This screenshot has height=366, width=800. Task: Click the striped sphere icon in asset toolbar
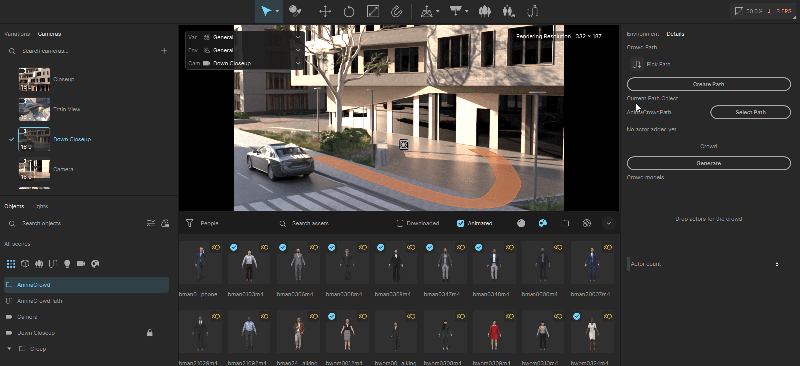click(587, 223)
